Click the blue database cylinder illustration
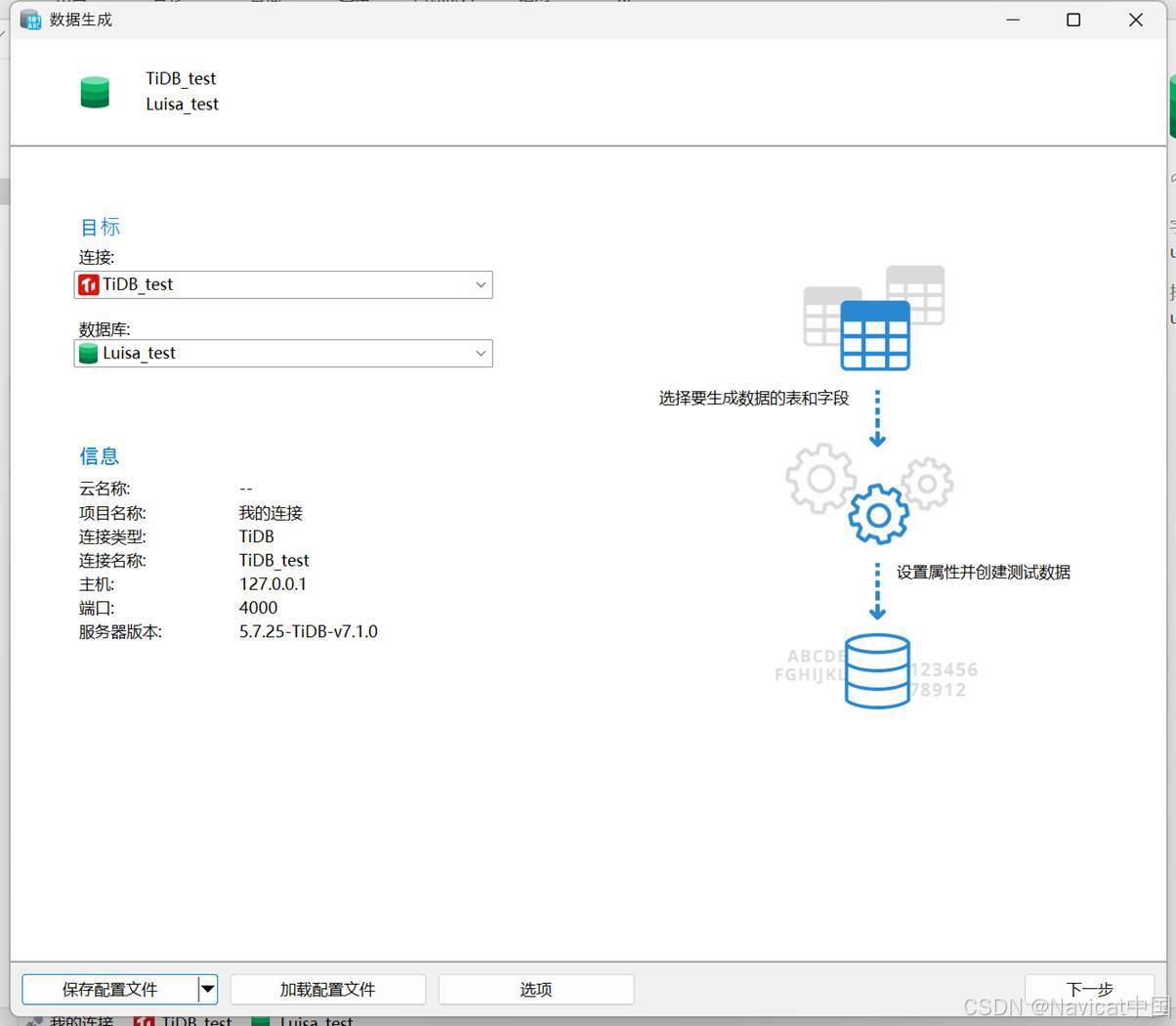The image size is (1176, 1026). click(877, 670)
